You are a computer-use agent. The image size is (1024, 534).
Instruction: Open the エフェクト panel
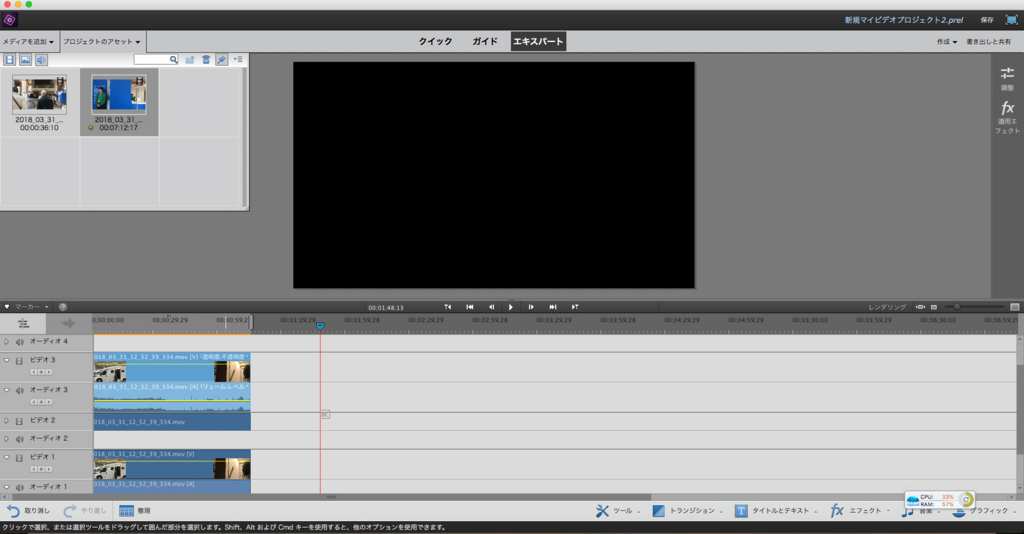click(860, 510)
